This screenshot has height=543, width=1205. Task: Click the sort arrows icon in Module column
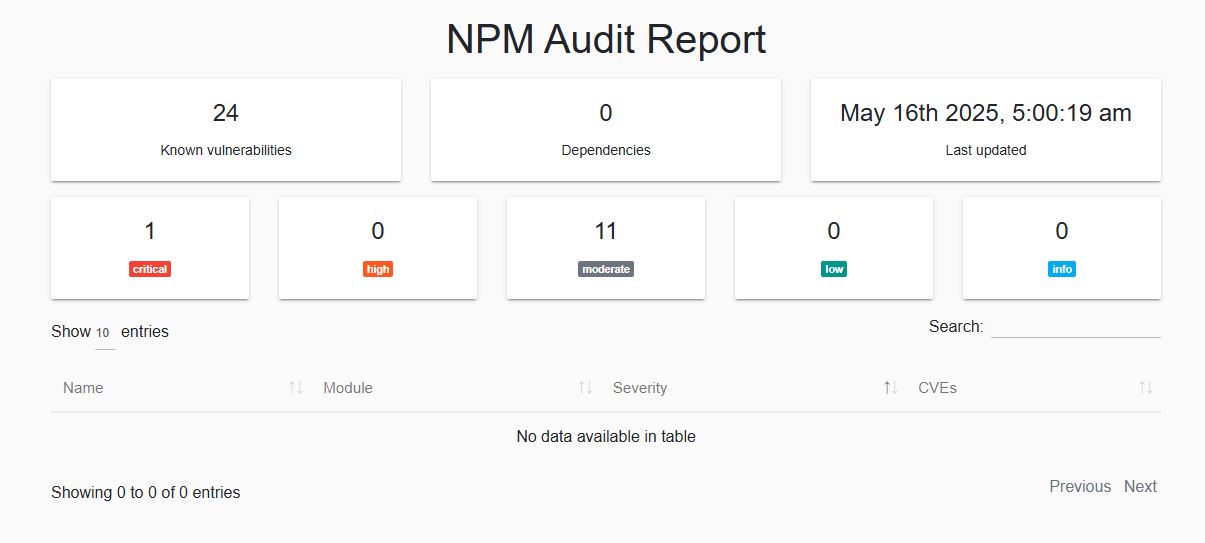pos(585,388)
